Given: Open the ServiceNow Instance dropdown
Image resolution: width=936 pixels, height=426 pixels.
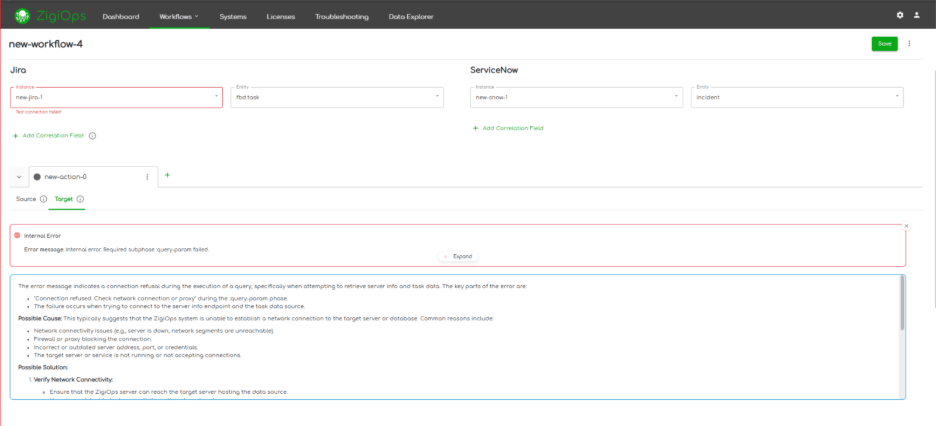Looking at the screenshot, I should (577, 97).
